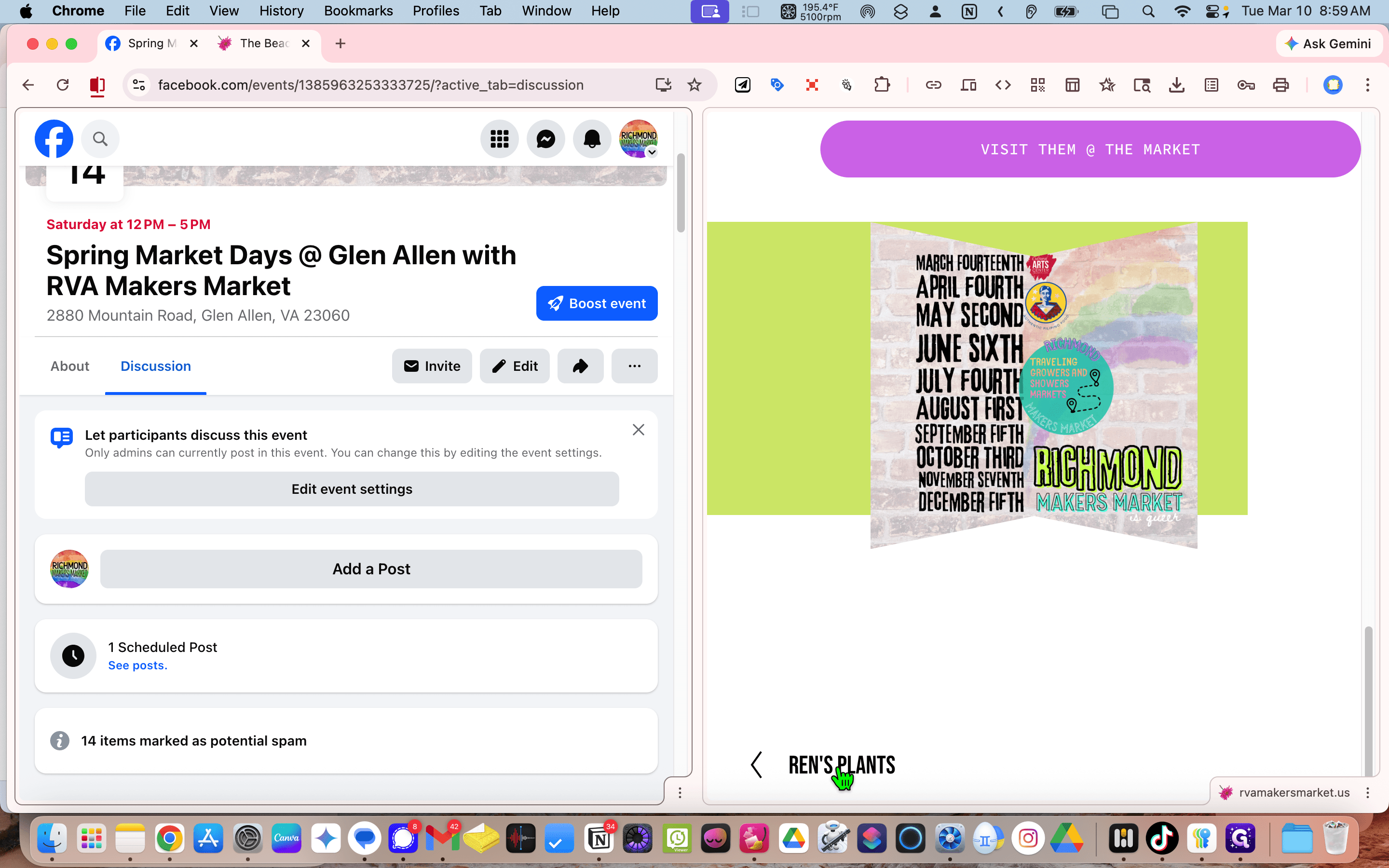This screenshot has height=868, width=1389.
Task: Switch to The Beac browser tab
Action: 265,43
